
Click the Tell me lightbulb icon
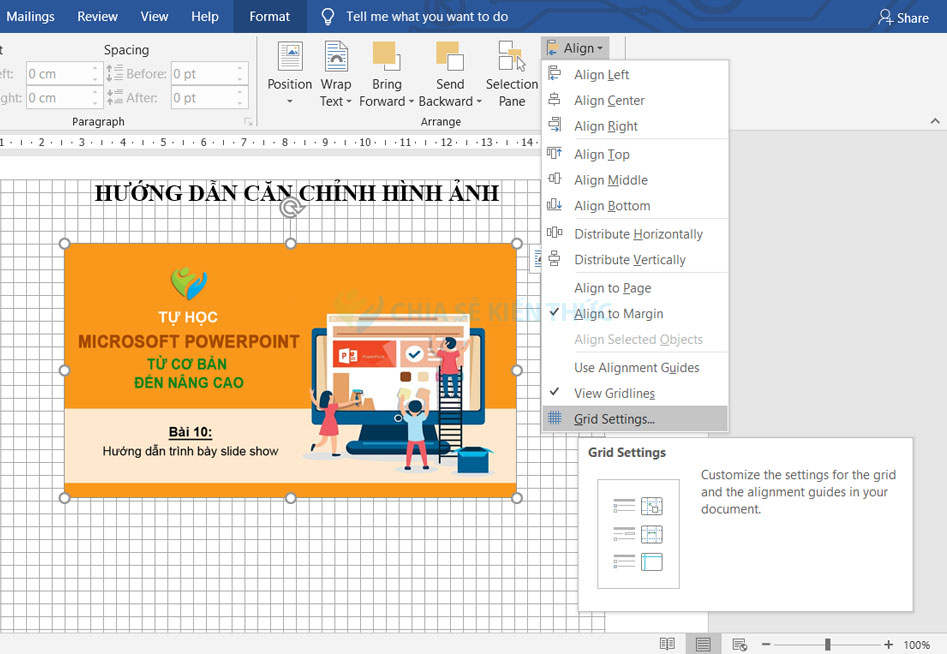(x=327, y=16)
